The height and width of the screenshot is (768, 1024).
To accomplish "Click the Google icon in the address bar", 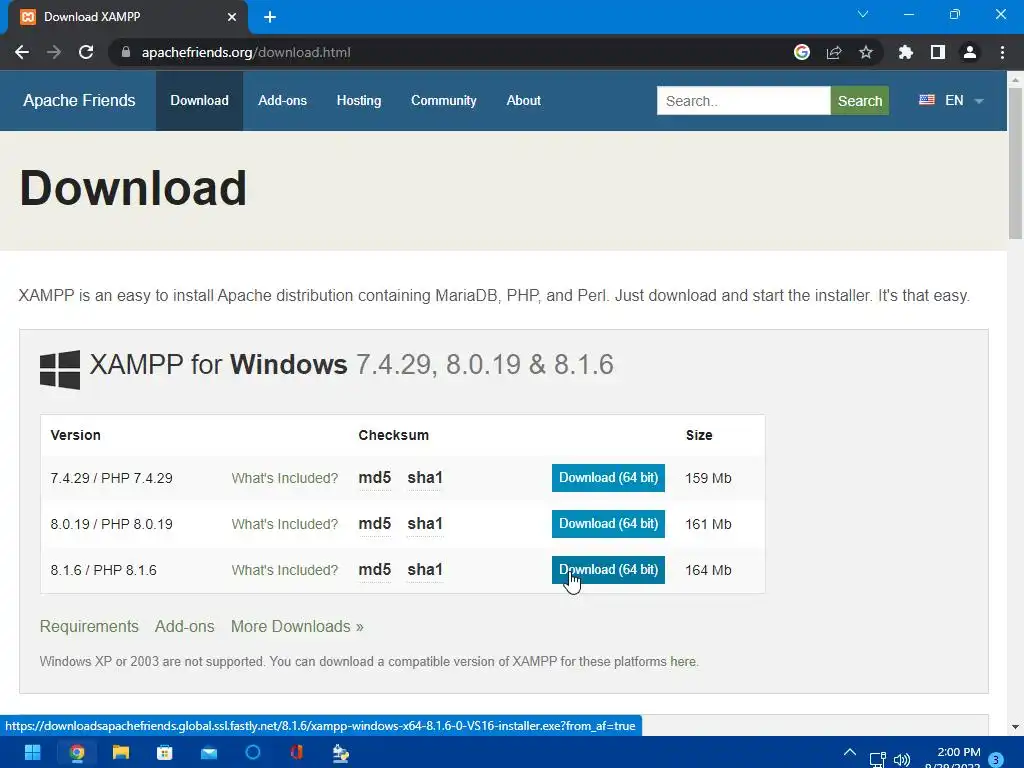I will tap(802, 52).
